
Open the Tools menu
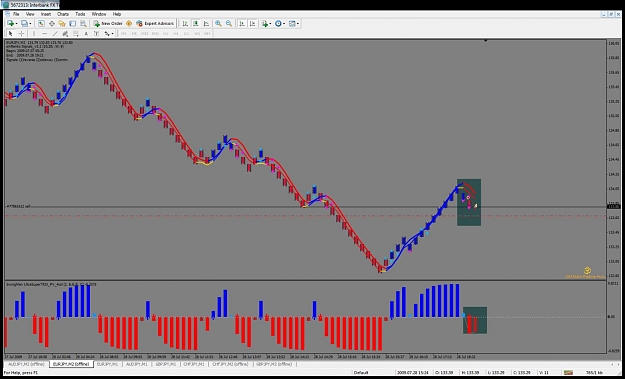(80, 14)
